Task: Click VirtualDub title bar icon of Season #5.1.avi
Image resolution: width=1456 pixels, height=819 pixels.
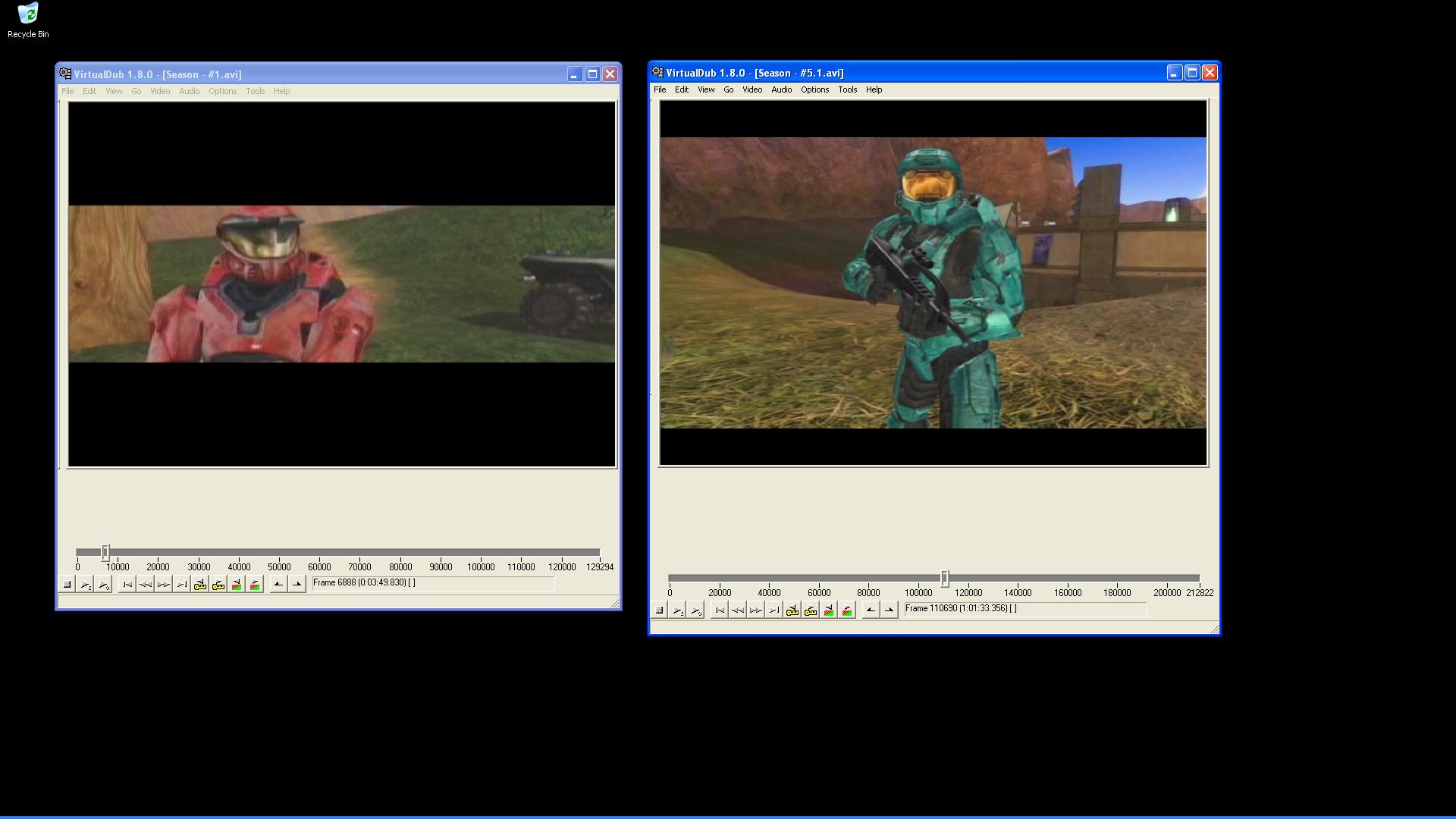Action: tap(657, 72)
